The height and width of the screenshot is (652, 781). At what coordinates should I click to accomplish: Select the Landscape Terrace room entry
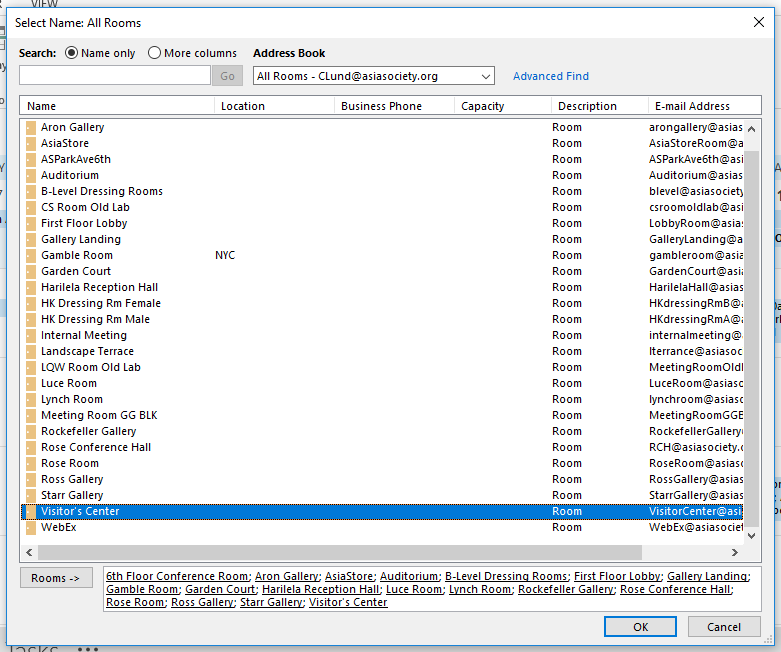[87, 351]
